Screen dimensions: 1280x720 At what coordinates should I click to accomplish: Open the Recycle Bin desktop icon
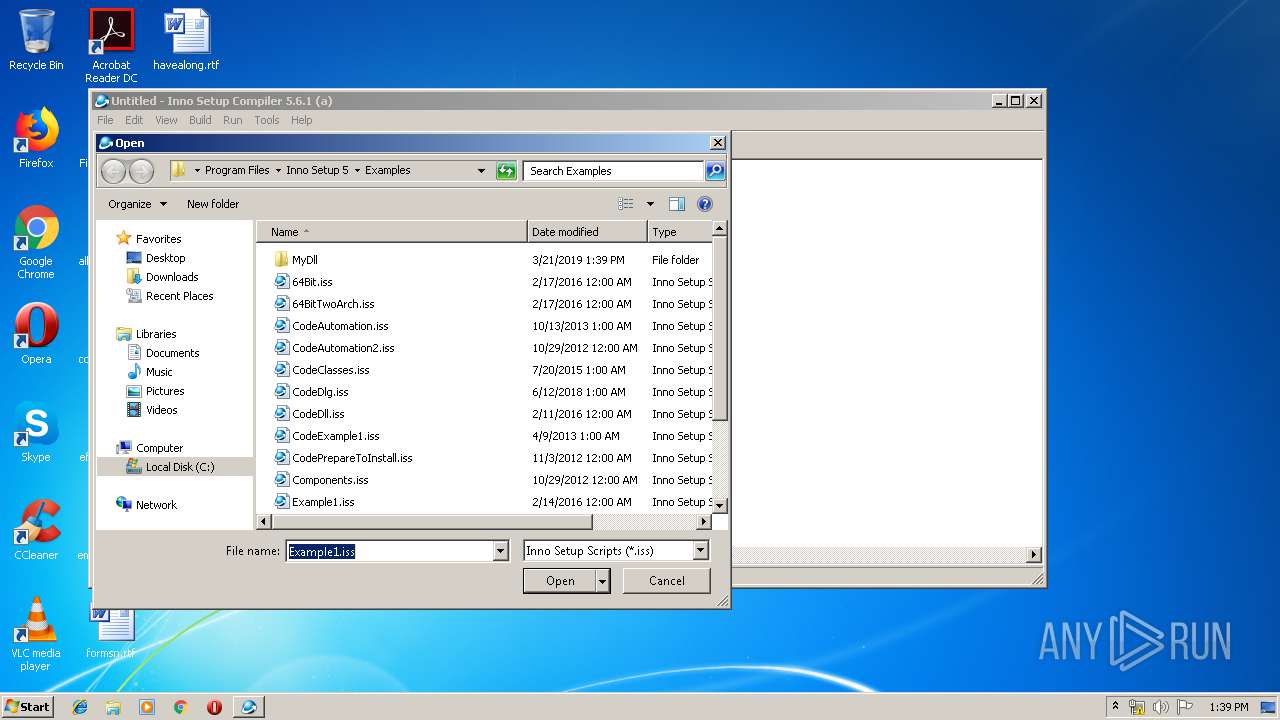coord(36,40)
